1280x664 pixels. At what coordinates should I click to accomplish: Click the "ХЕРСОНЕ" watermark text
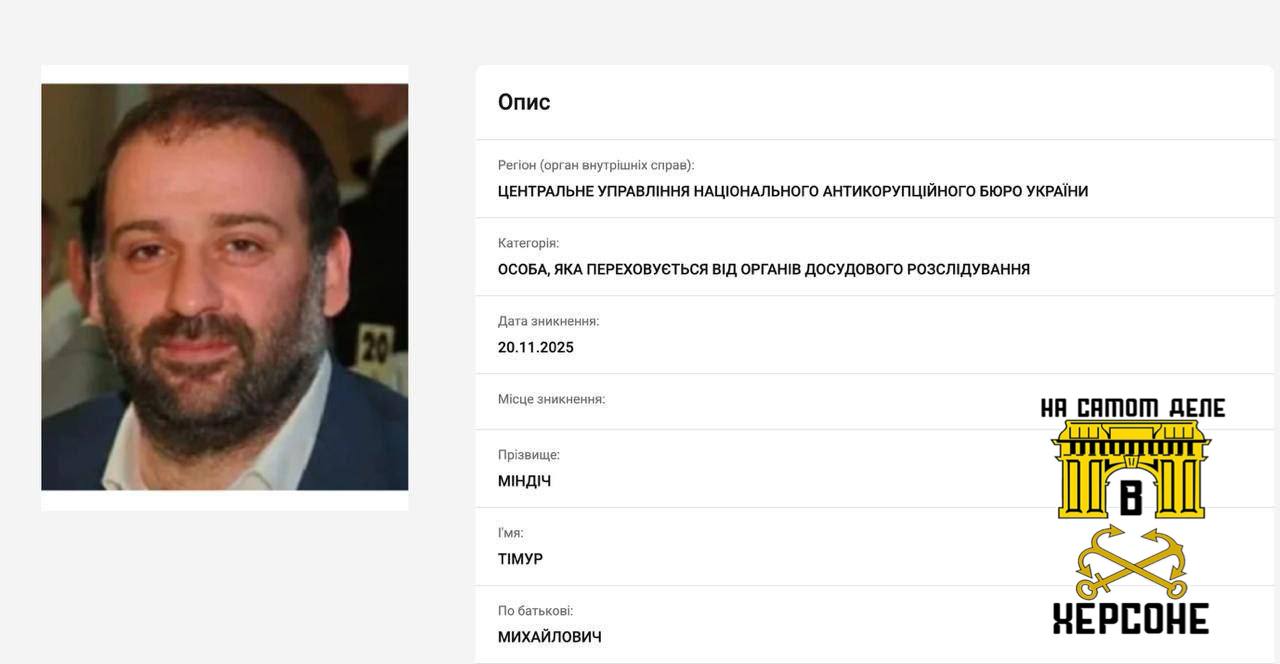[x=1130, y=618]
